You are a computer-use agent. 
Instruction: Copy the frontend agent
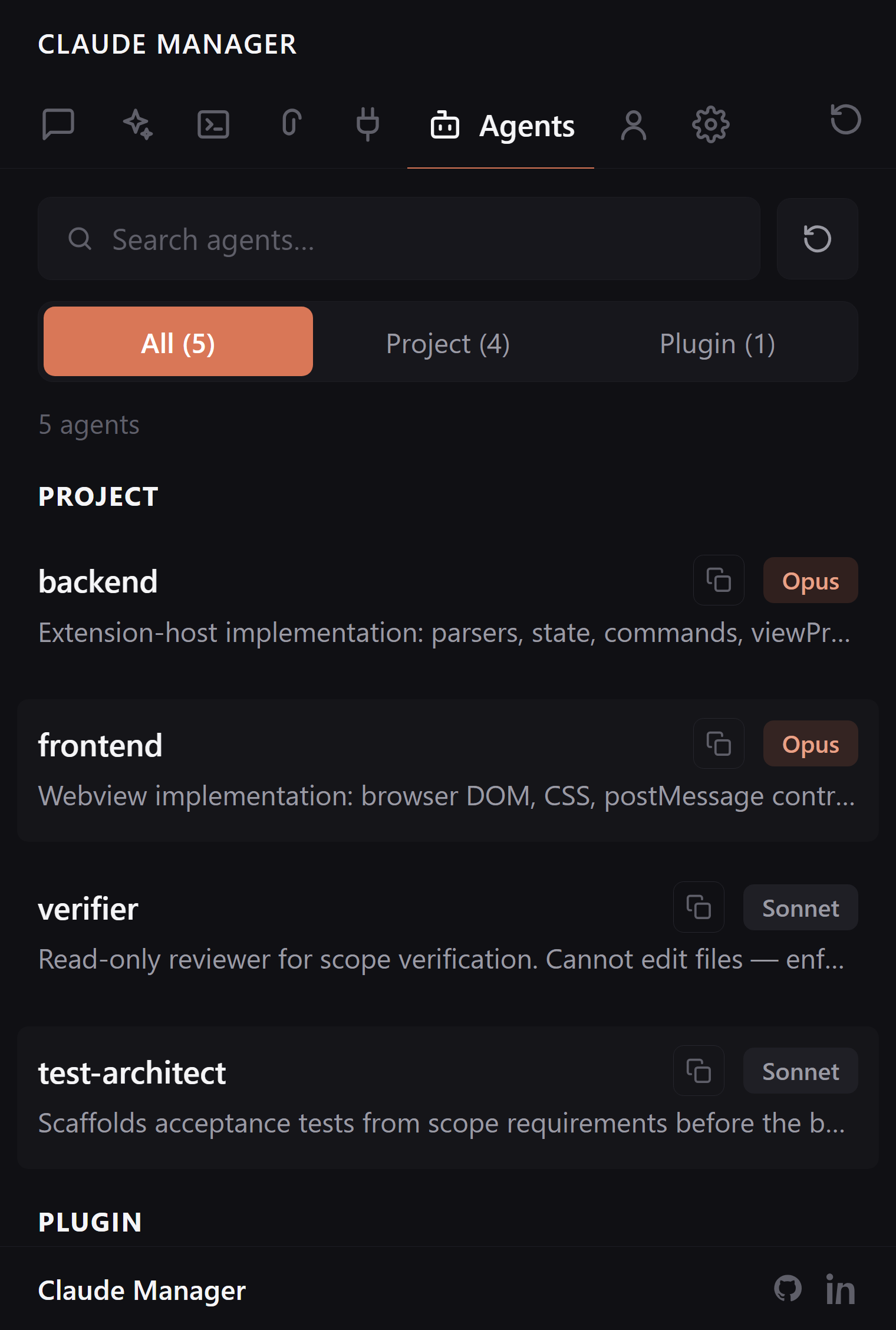(x=719, y=743)
